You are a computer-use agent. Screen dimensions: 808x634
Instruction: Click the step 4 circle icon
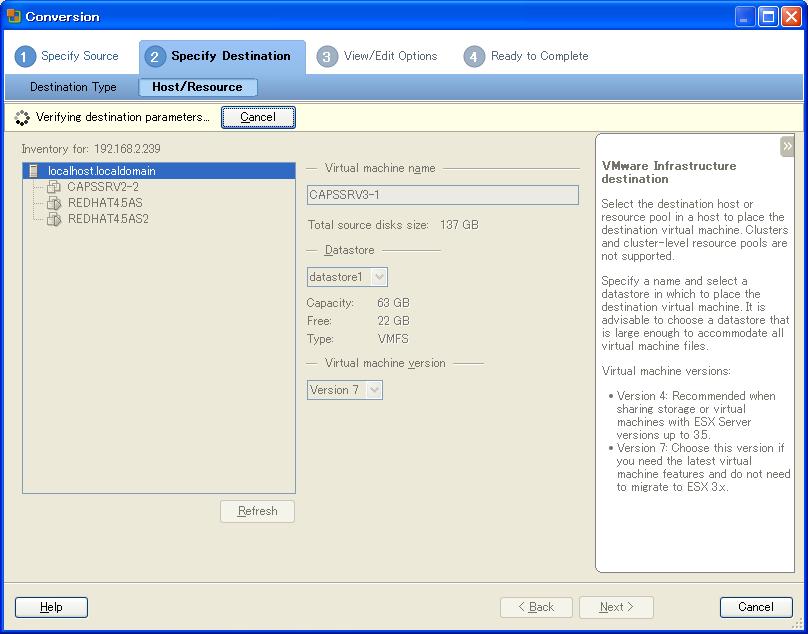(474, 56)
